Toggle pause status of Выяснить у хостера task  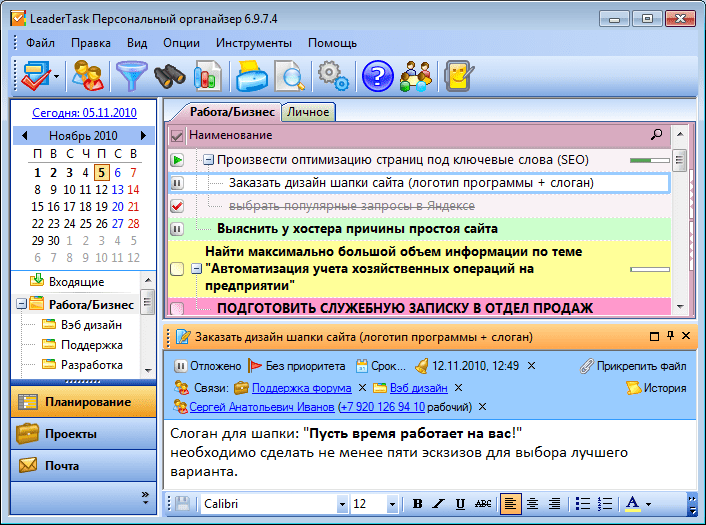click(x=177, y=229)
